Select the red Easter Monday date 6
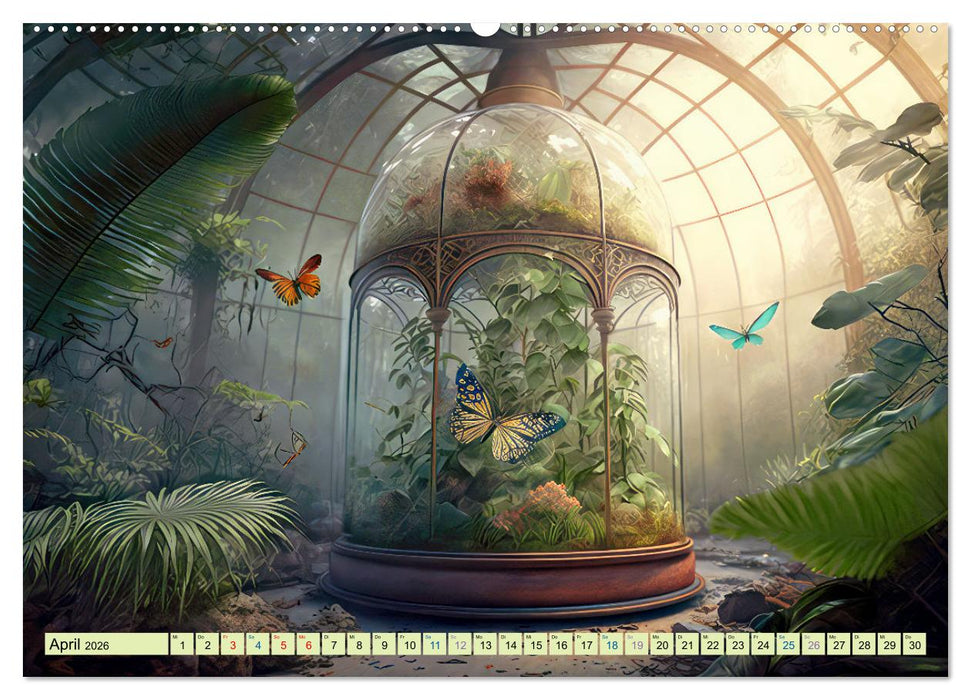This screenshot has height=700, width=971. pos(308,645)
